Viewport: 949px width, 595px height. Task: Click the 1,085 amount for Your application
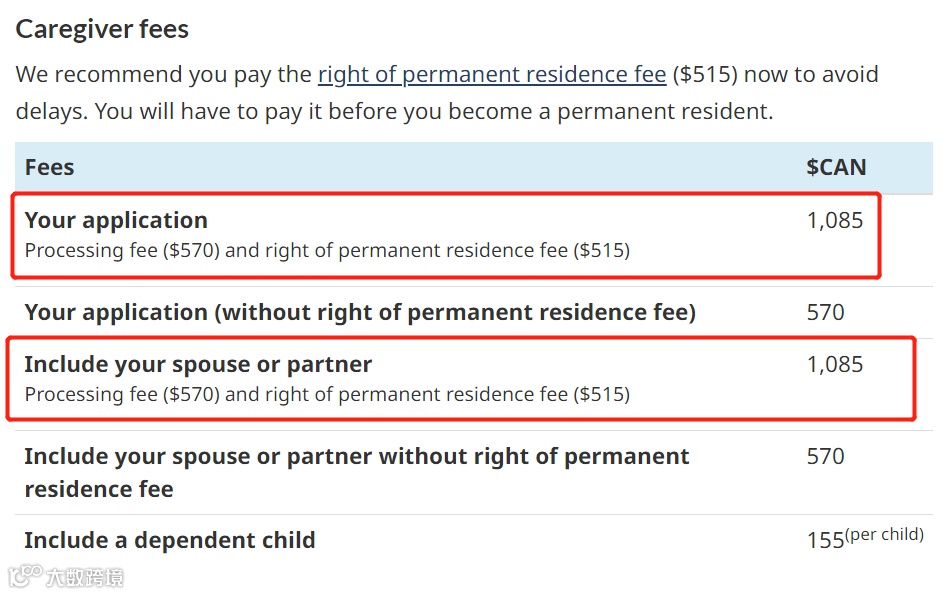835,220
